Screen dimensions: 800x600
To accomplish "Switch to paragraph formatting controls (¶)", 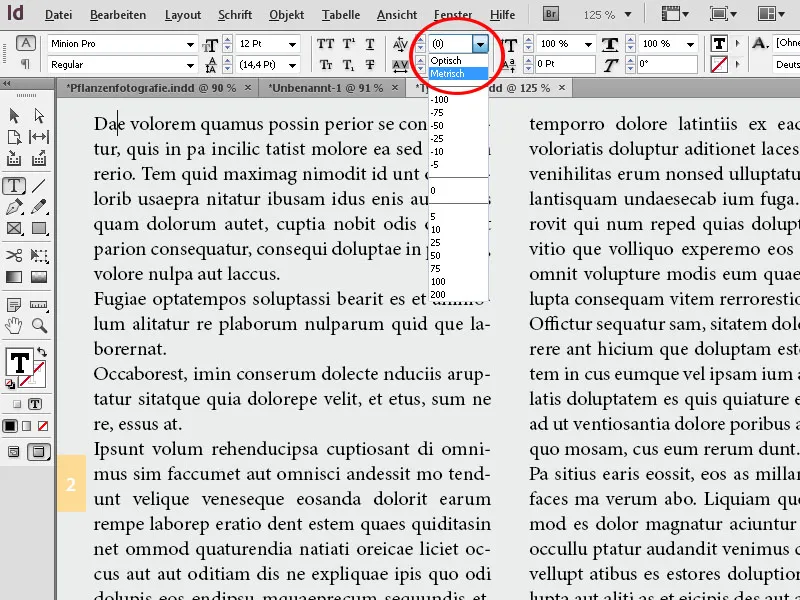I will pos(25,64).
